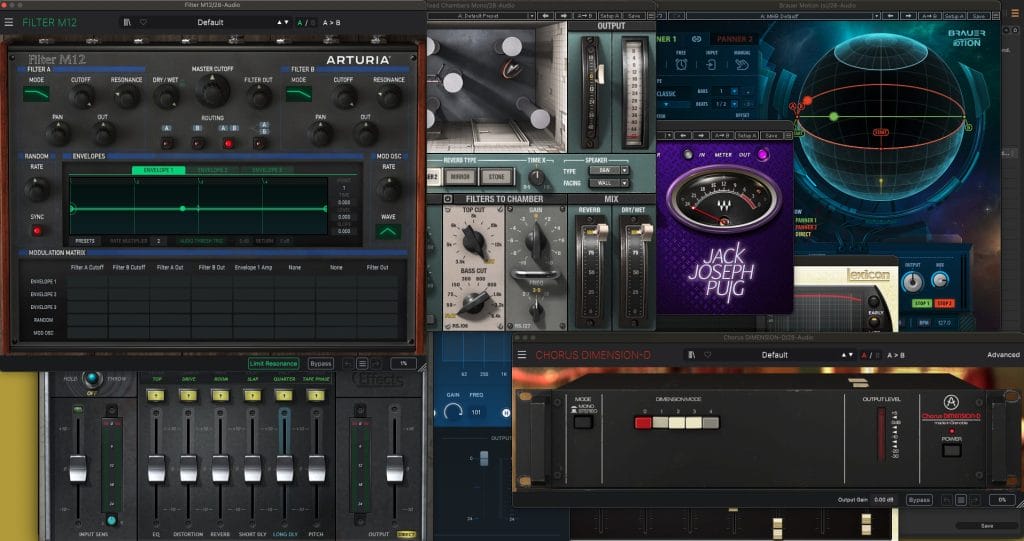The height and width of the screenshot is (541, 1024).
Task: Switch to Panner 2 tab in Brauer Motion
Action: tap(735, 39)
